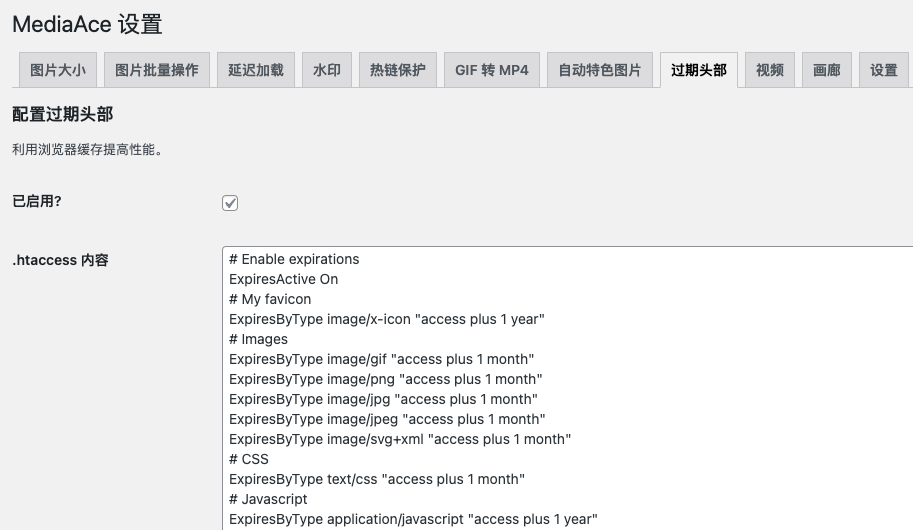This screenshot has height=530, width=913.
Task: Open the 图片大小 tab
Action: (58, 70)
